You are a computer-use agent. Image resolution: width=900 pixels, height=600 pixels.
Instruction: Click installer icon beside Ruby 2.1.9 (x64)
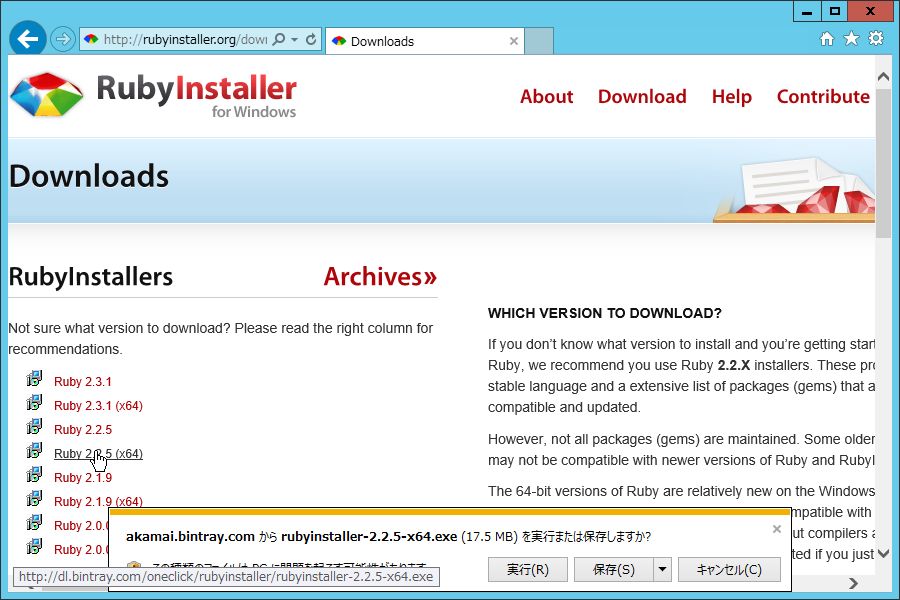point(34,498)
